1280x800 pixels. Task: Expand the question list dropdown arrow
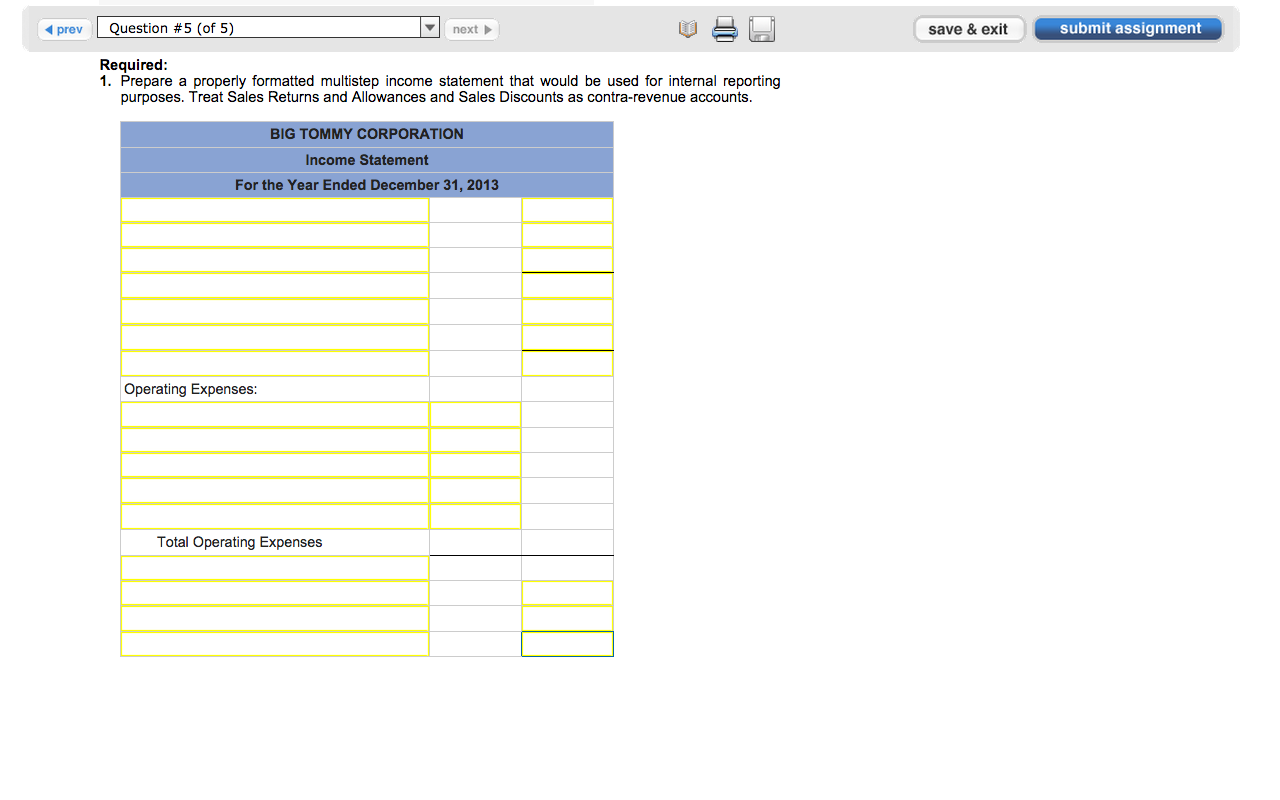point(430,28)
